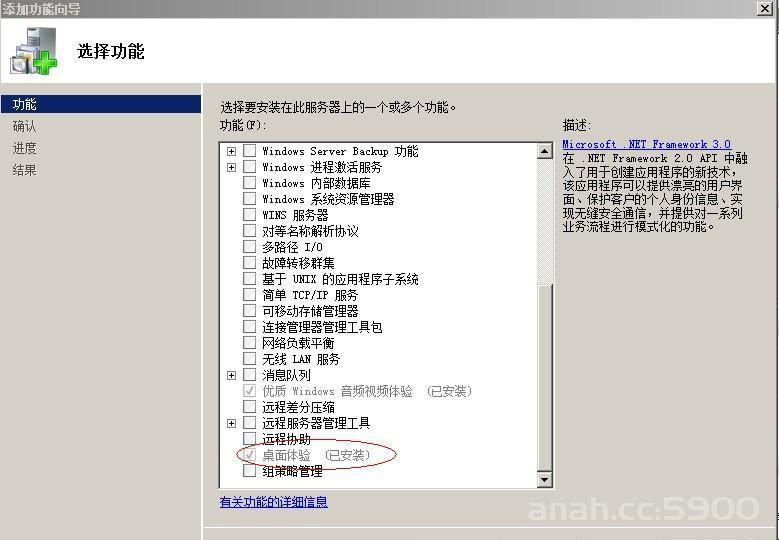Select the 远程差分压缩 label
The height and width of the screenshot is (540, 779).
pyautogui.click(x=298, y=407)
